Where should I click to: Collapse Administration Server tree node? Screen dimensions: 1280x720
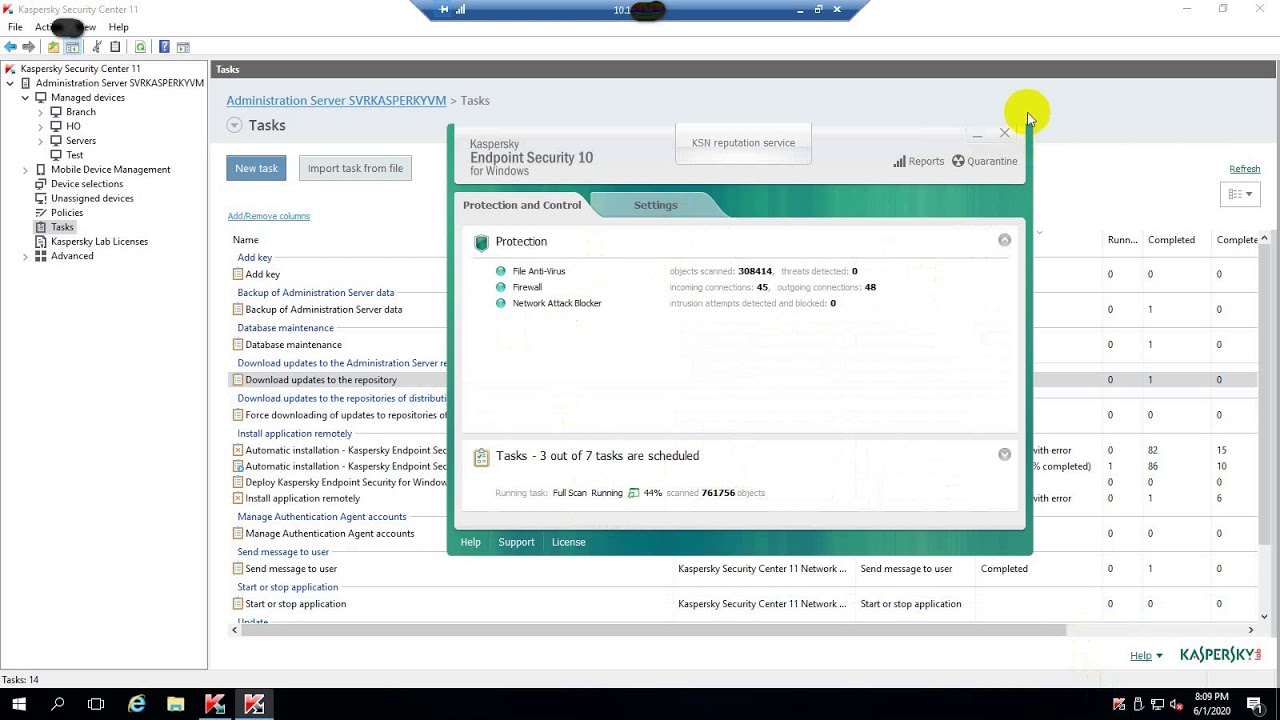point(11,83)
